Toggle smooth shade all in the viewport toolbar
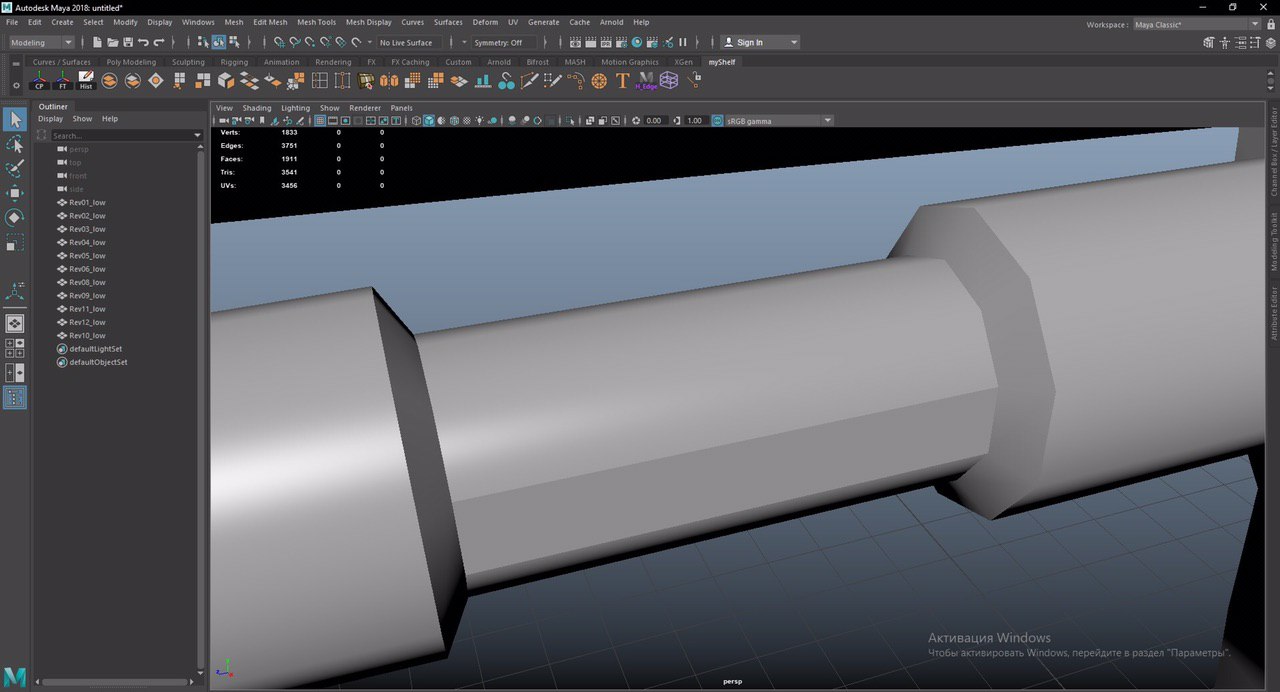This screenshot has height=692, width=1280. point(429,121)
